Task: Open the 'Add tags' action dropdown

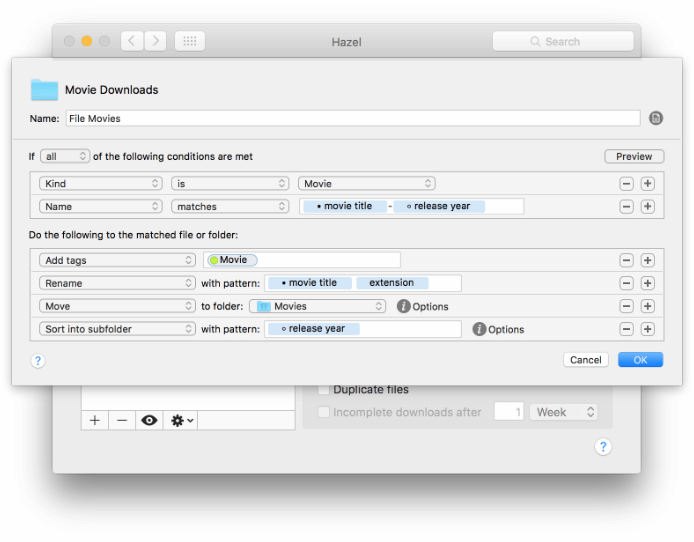Action: click(117, 260)
